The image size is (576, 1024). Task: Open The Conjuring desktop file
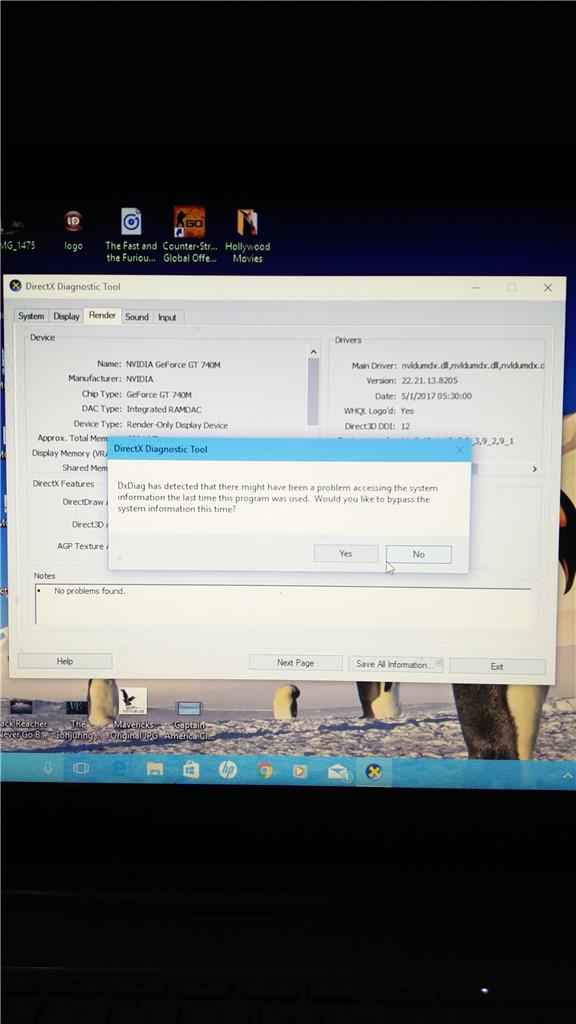77,718
